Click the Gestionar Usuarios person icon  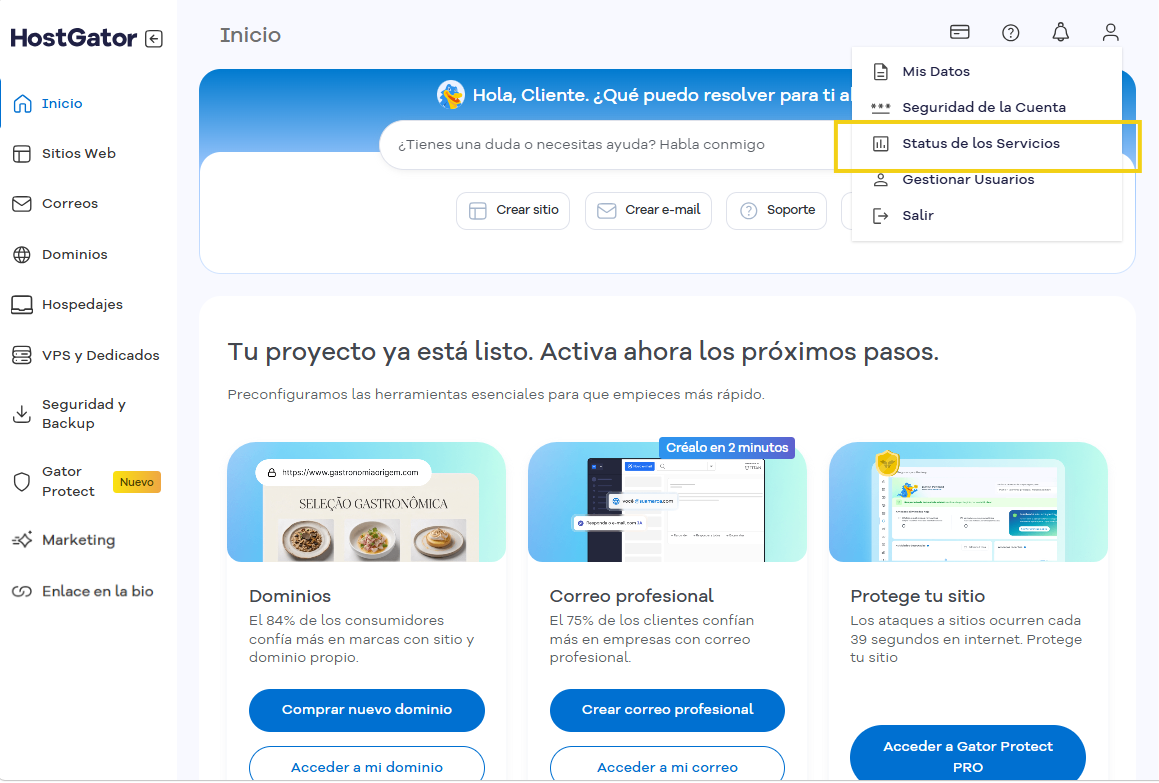click(880, 180)
